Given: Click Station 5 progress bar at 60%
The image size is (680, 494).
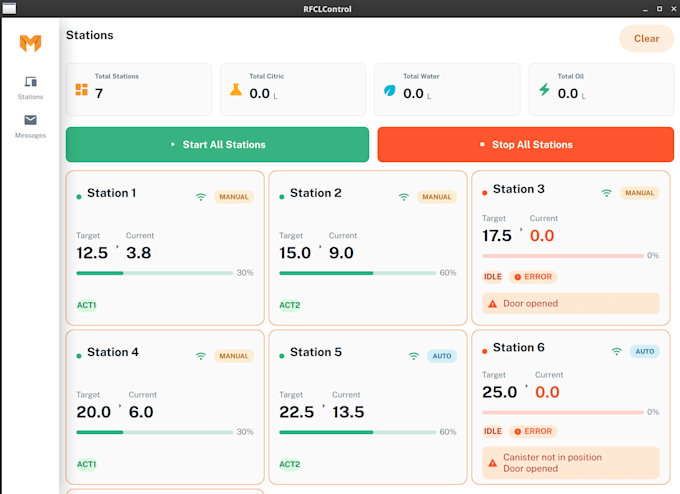Looking at the screenshot, I should tap(358, 432).
